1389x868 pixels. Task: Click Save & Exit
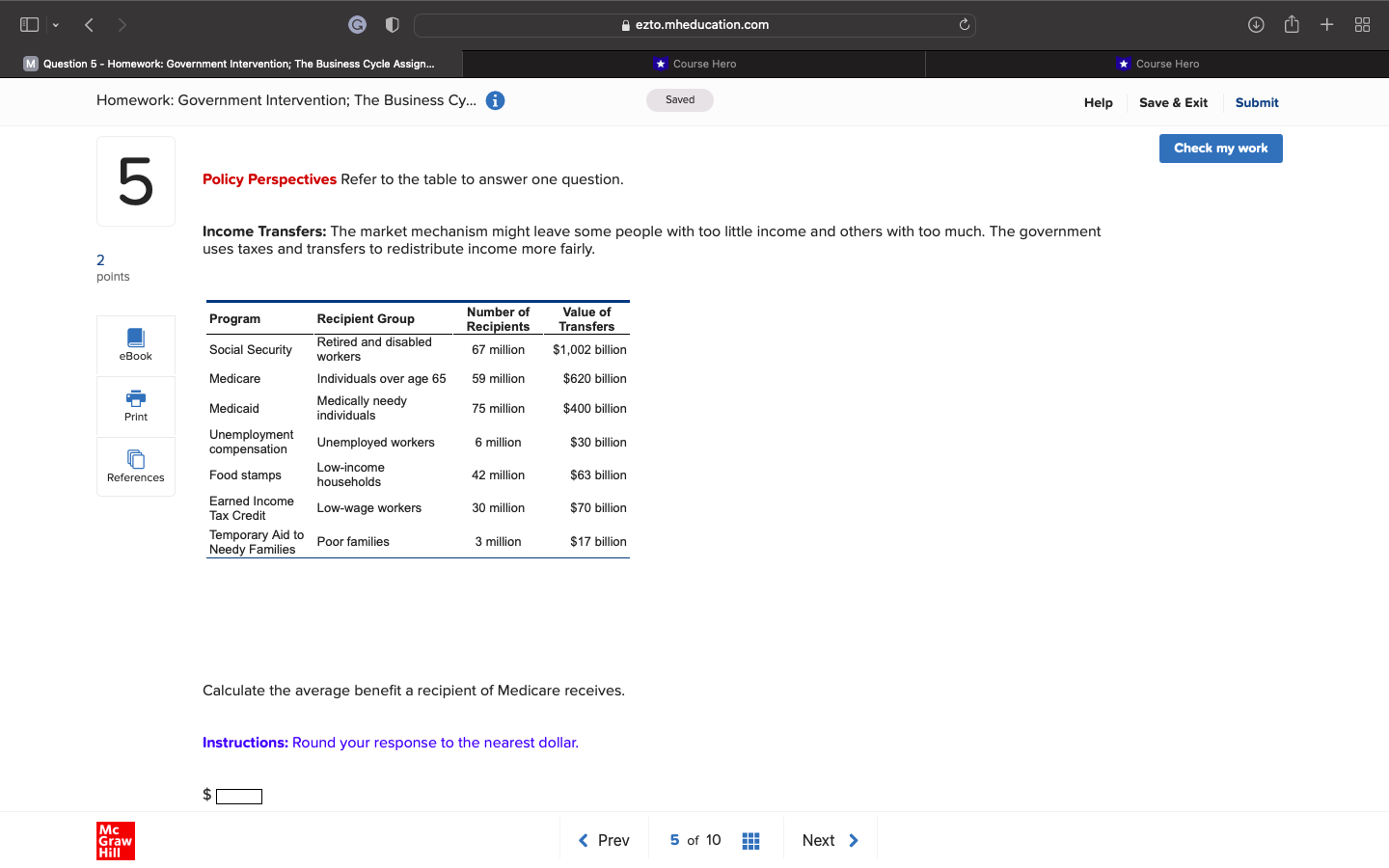[1173, 102]
